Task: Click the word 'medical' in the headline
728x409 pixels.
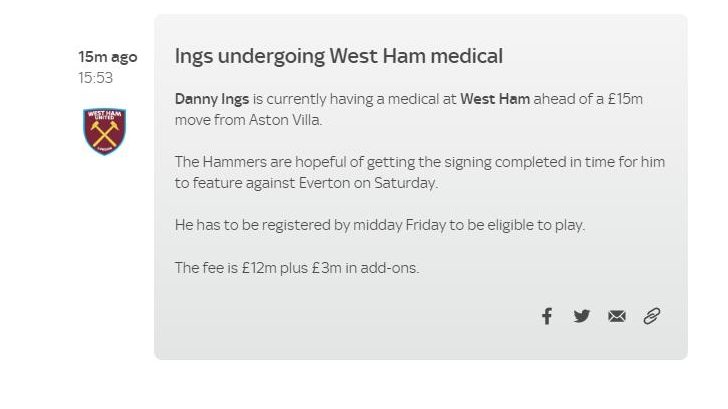Action: [467, 56]
